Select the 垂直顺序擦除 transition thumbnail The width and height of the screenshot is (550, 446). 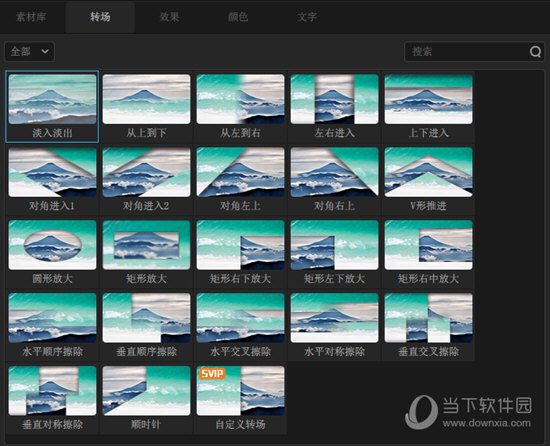[x=146, y=318]
